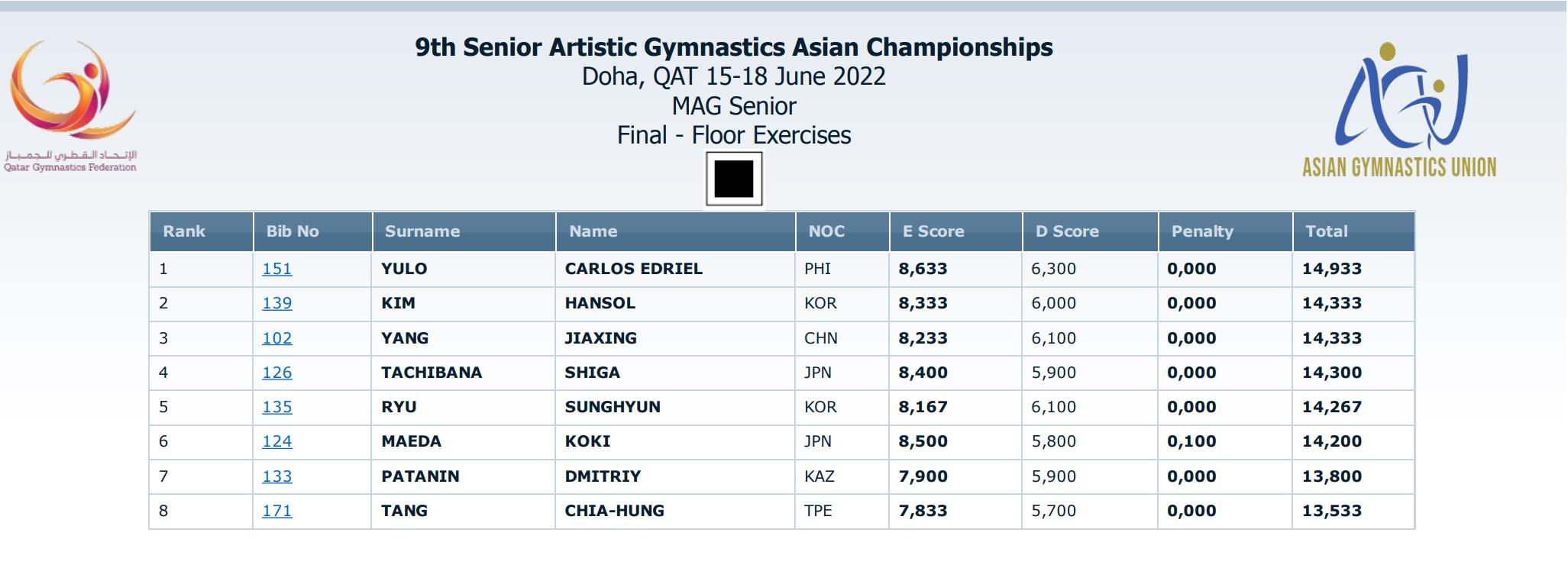This screenshot has width=1568, height=565.
Task: Click the Qatar Gymnastics Federation logo
Action: [x=71, y=106]
